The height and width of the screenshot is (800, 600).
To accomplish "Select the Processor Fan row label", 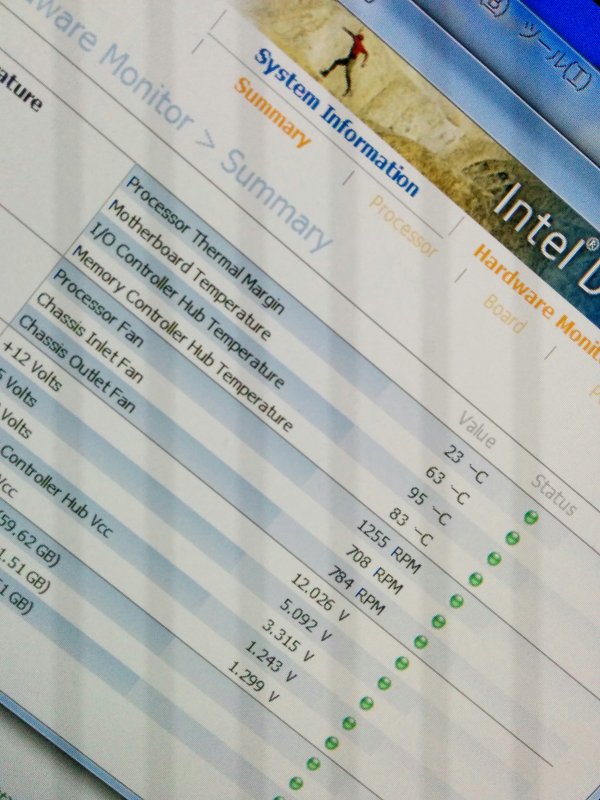I will (98, 309).
